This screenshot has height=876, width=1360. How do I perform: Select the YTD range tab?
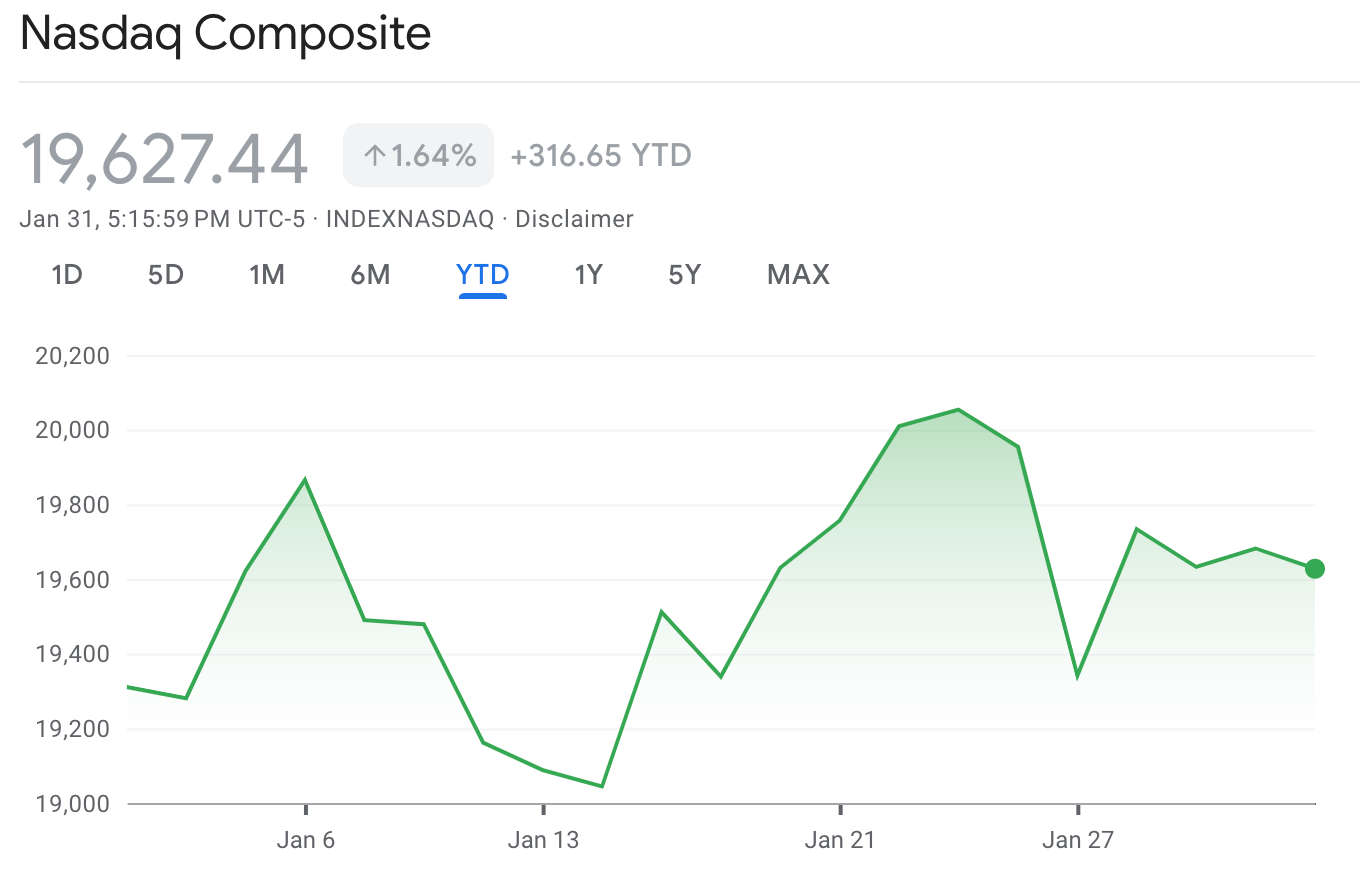click(483, 274)
